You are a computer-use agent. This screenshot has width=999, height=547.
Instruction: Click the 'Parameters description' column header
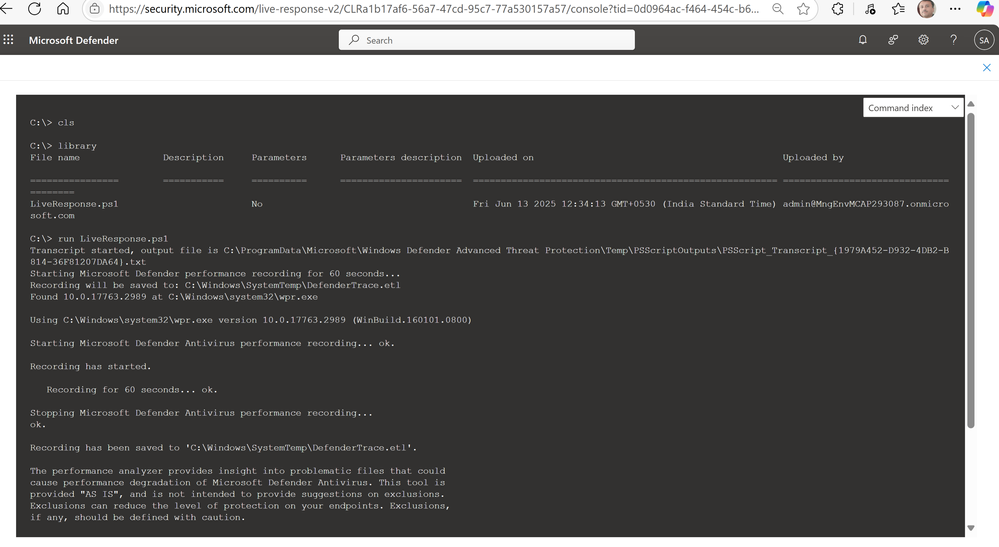click(x=401, y=157)
